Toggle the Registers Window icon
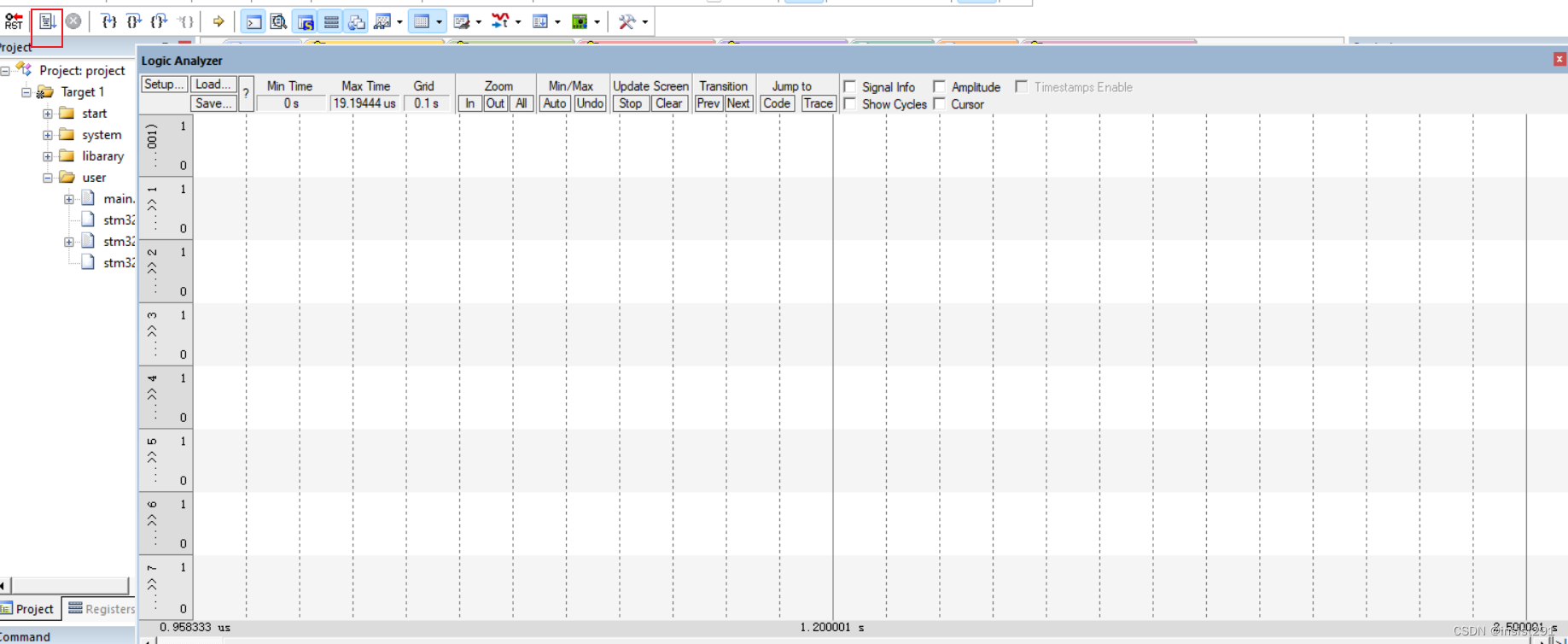Viewport: 1568px width, 644px height. coord(331,21)
